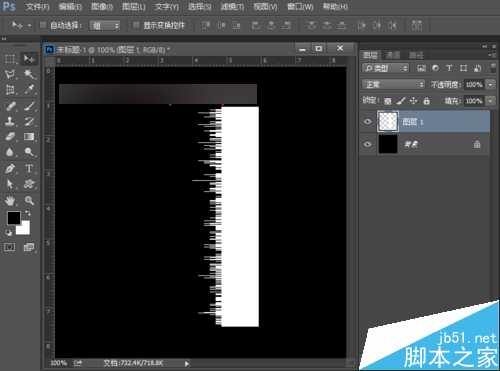This screenshot has height=371, width=500.
Task: Hide layer 1 using its eye icon
Action: point(368,121)
